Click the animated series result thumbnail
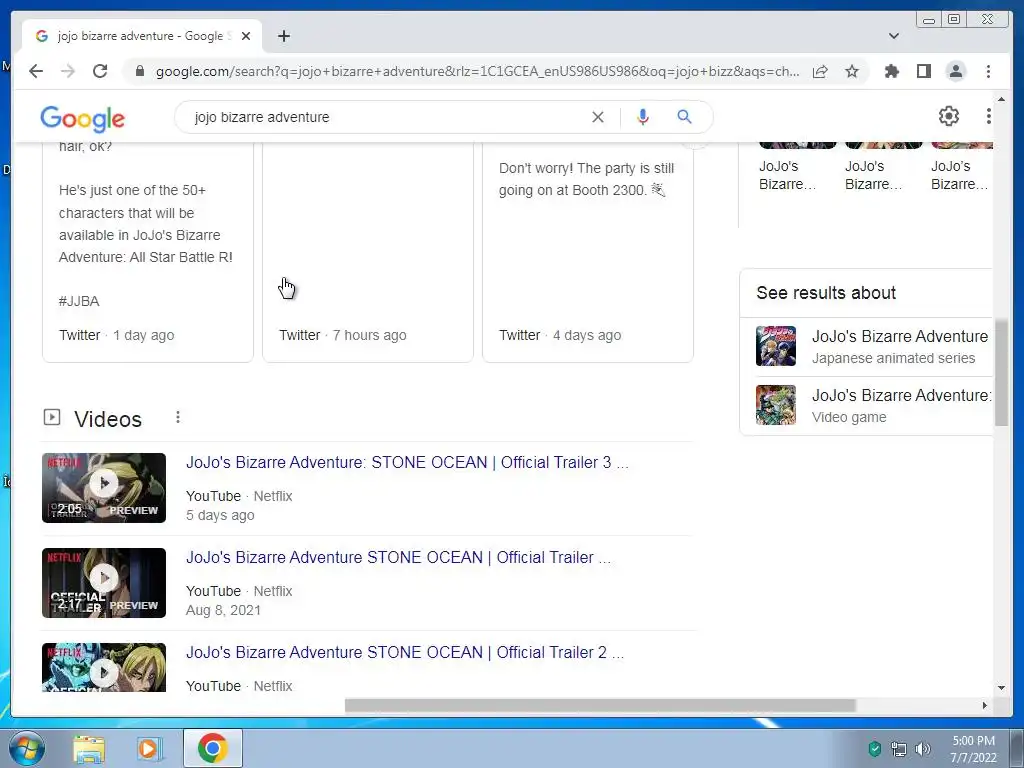The image size is (1024, 768). [776, 346]
